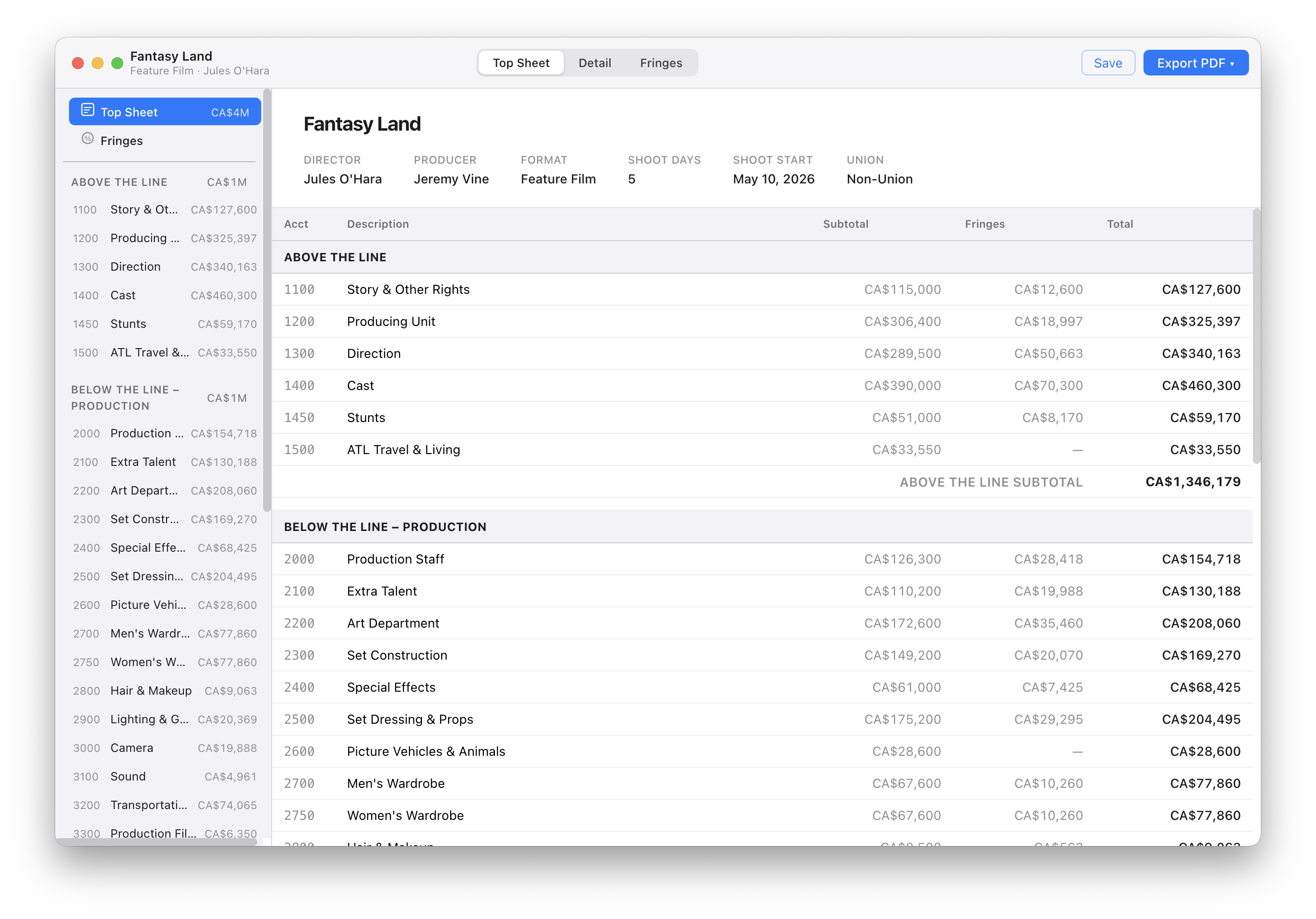Select sidebar account 2100 Extra Talent
Screen dimensions: 1316x919
(165, 462)
